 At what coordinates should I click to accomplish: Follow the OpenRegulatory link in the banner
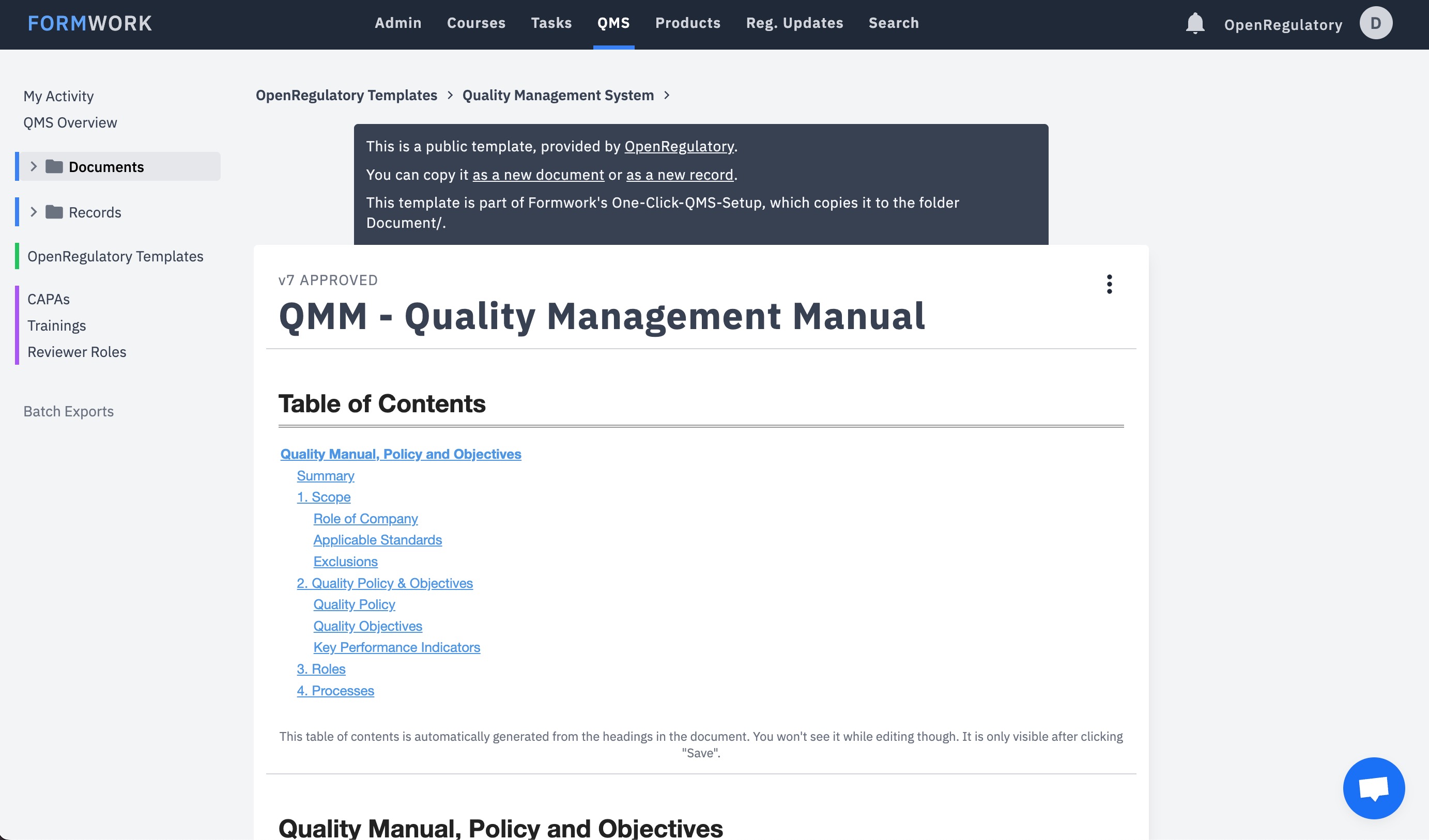[679, 146]
